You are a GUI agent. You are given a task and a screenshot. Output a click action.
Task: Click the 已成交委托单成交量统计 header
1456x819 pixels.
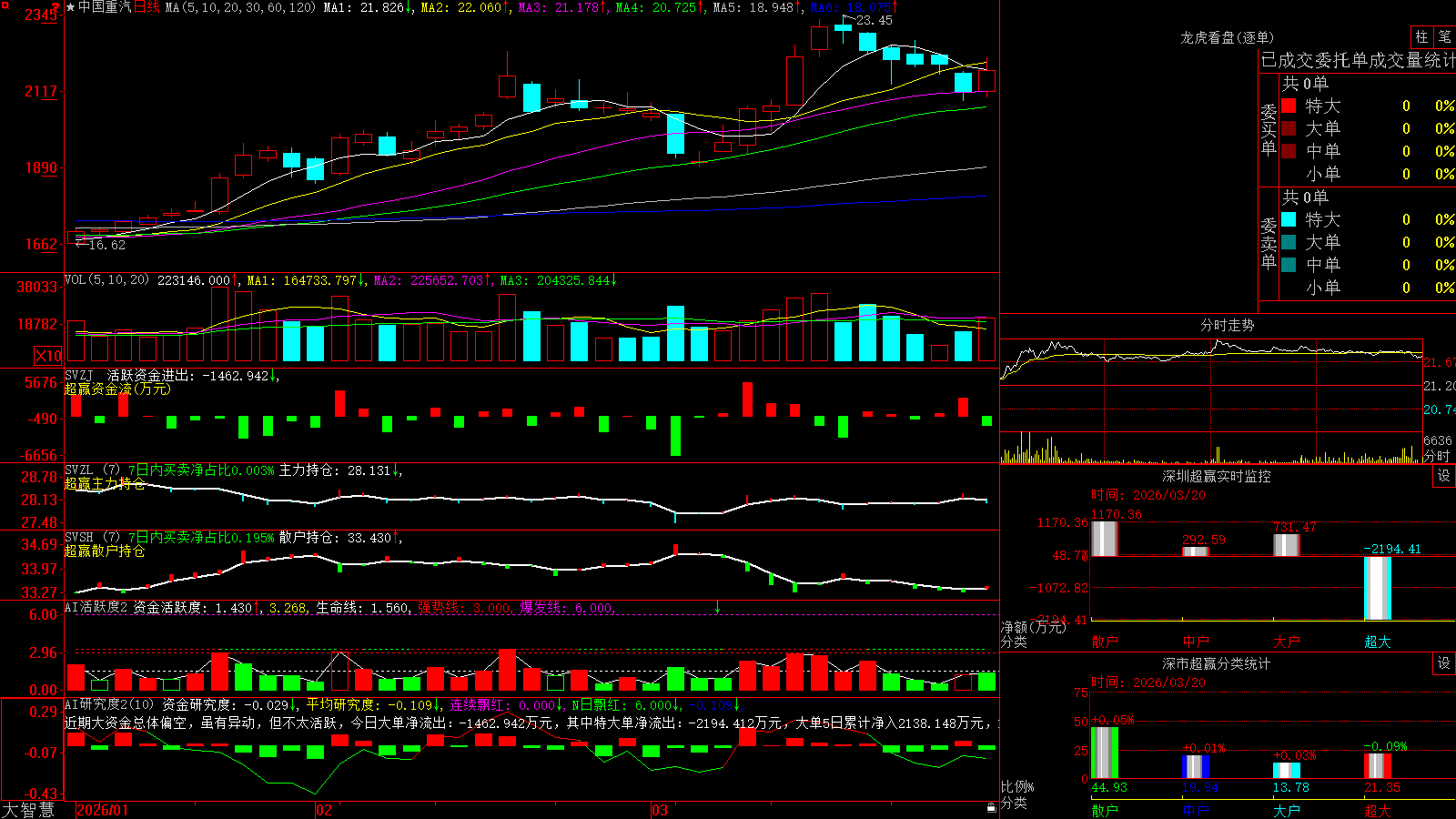1358,60
